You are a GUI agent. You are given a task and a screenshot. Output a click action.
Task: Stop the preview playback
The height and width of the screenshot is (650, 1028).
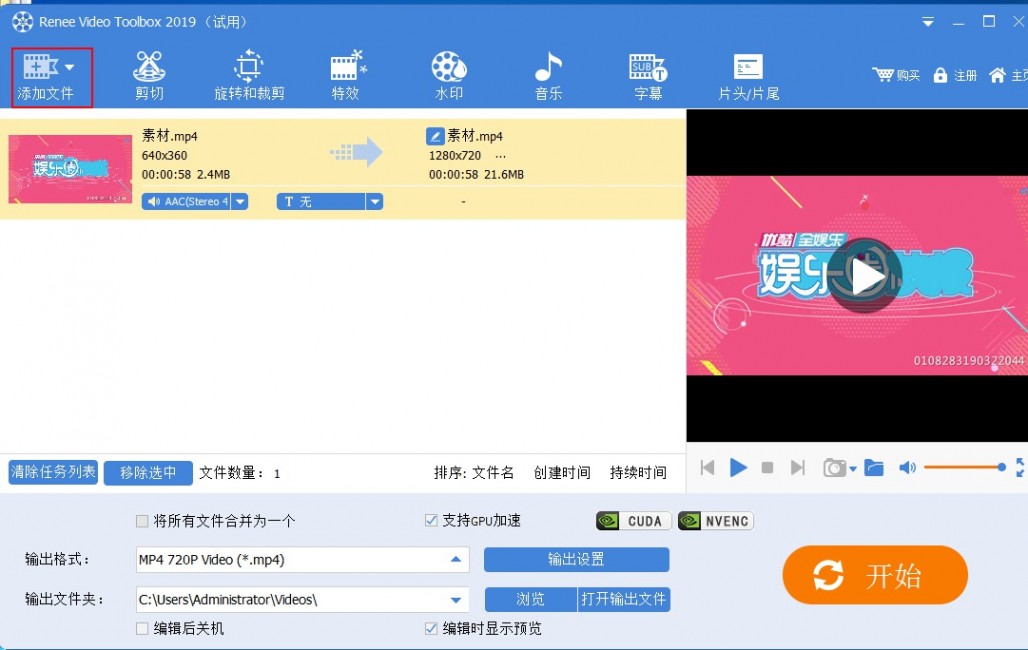coord(767,468)
